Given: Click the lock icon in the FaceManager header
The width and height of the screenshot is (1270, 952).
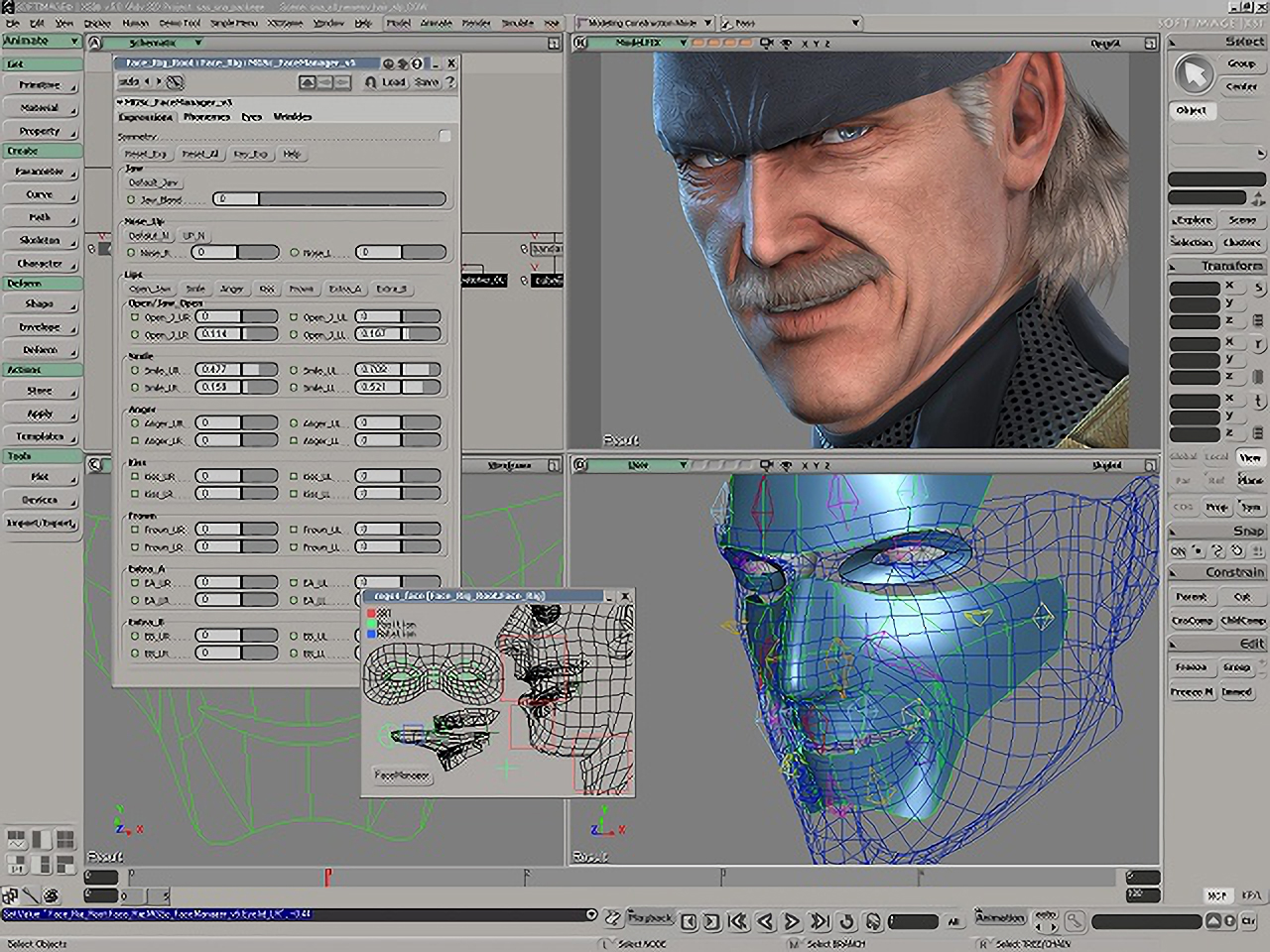Looking at the screenshot, I should point(388,62).
